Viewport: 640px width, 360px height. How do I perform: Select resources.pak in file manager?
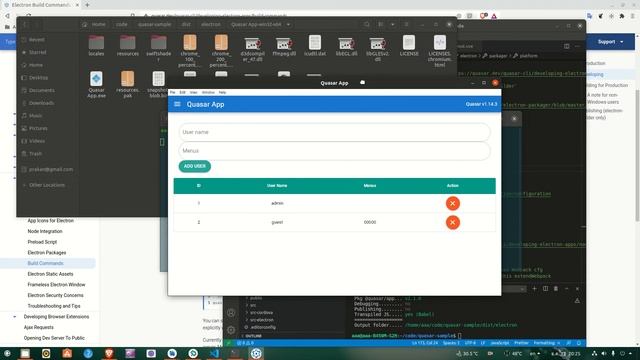127,84
